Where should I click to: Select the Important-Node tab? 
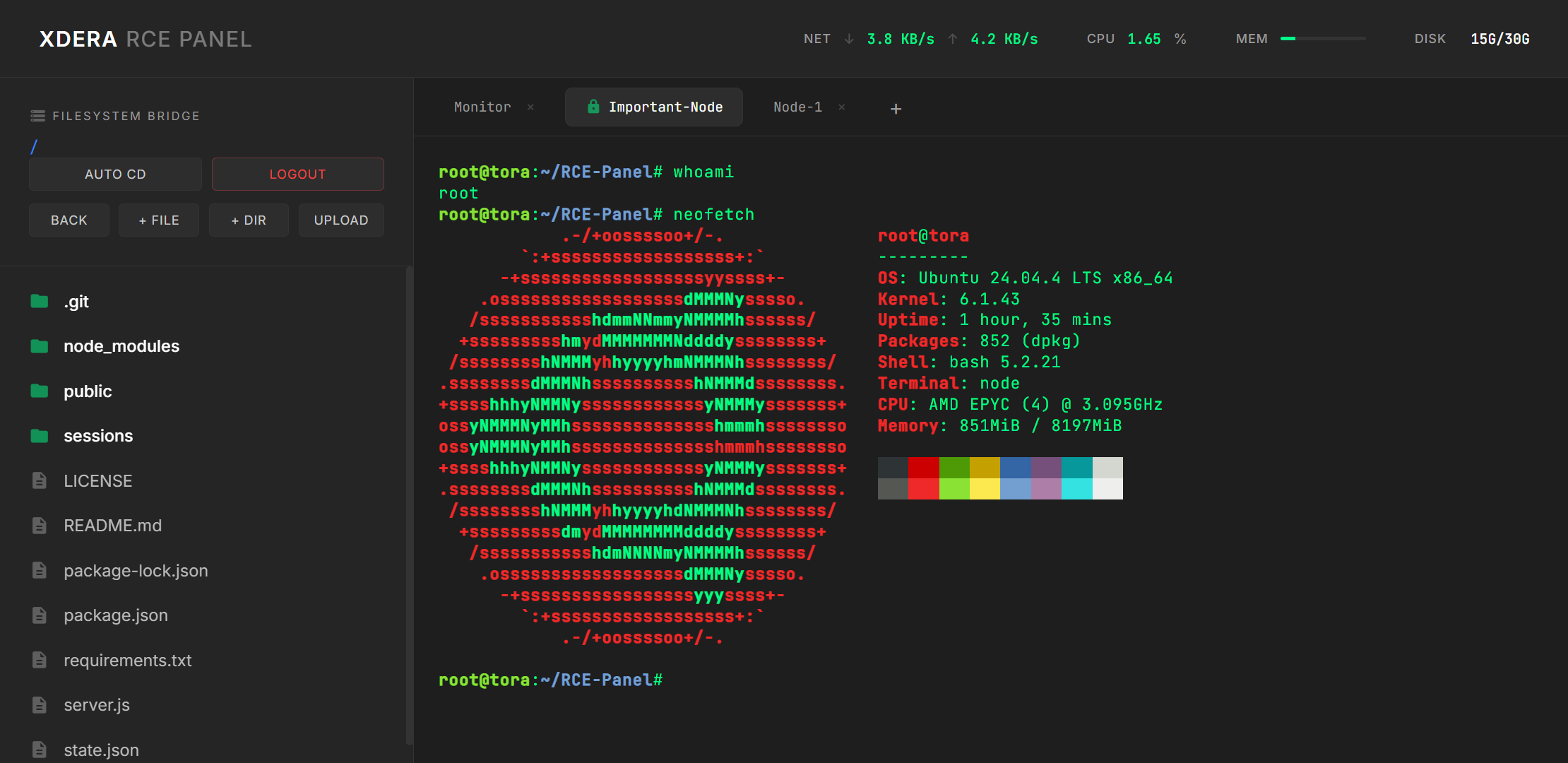point(654,107)
